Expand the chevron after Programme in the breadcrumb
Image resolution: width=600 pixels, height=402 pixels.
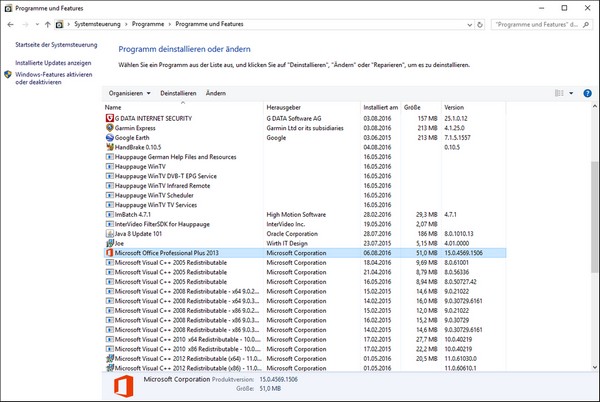(x=170, y=24)
